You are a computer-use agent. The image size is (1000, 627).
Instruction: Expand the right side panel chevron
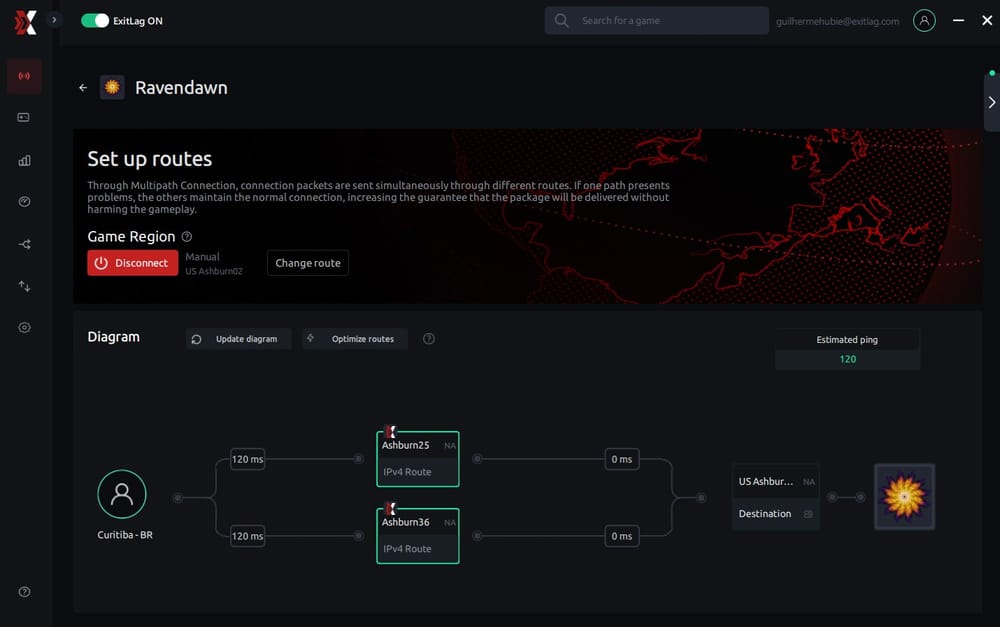[x=992, y=102]
